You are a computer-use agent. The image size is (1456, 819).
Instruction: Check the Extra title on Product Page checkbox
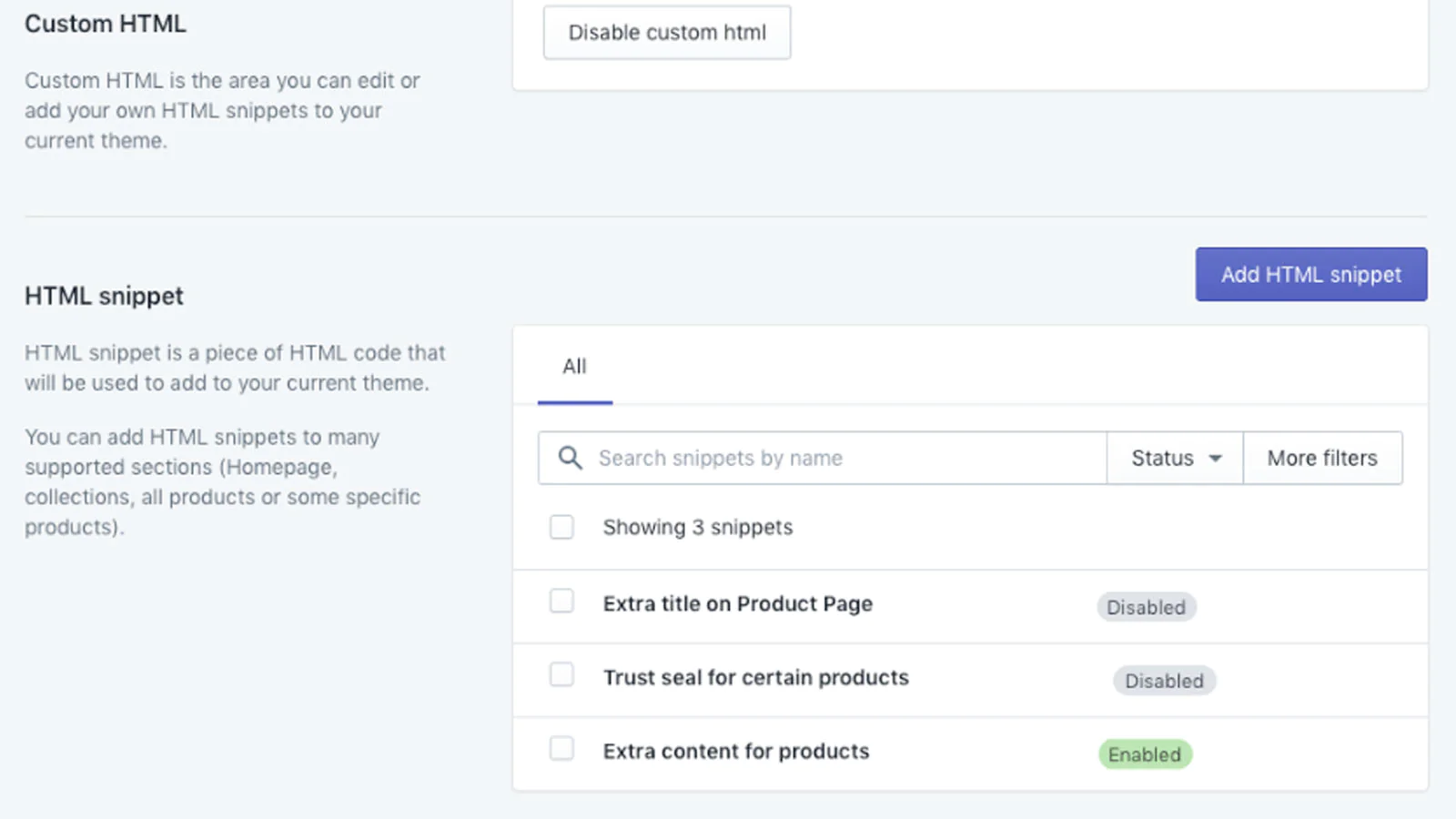[561, 602]
